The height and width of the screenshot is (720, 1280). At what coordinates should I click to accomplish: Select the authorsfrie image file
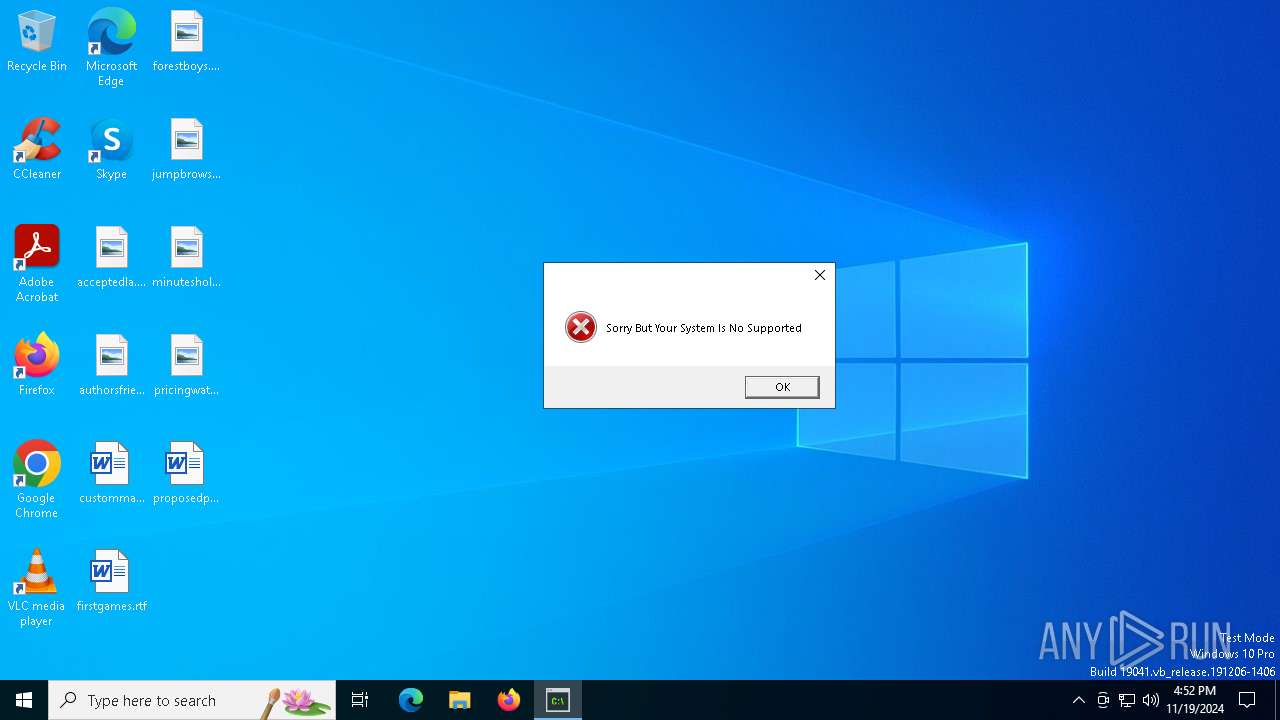[x=111, y=365]
